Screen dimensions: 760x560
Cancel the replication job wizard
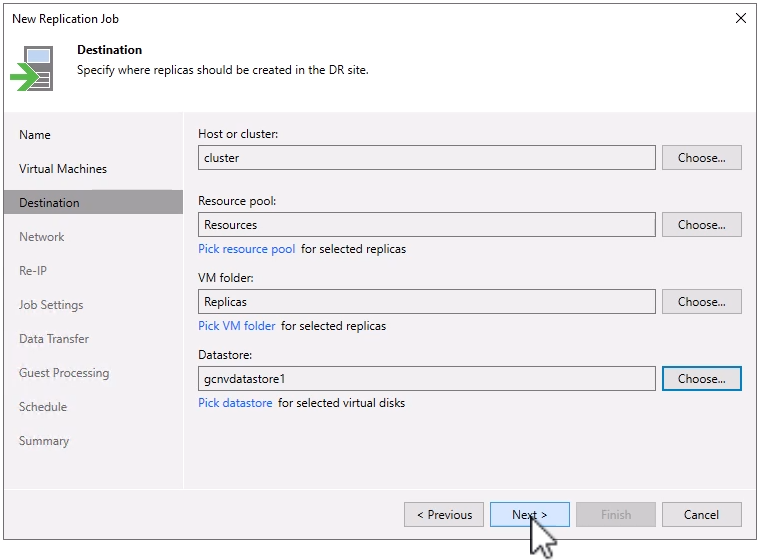[701, 515]
